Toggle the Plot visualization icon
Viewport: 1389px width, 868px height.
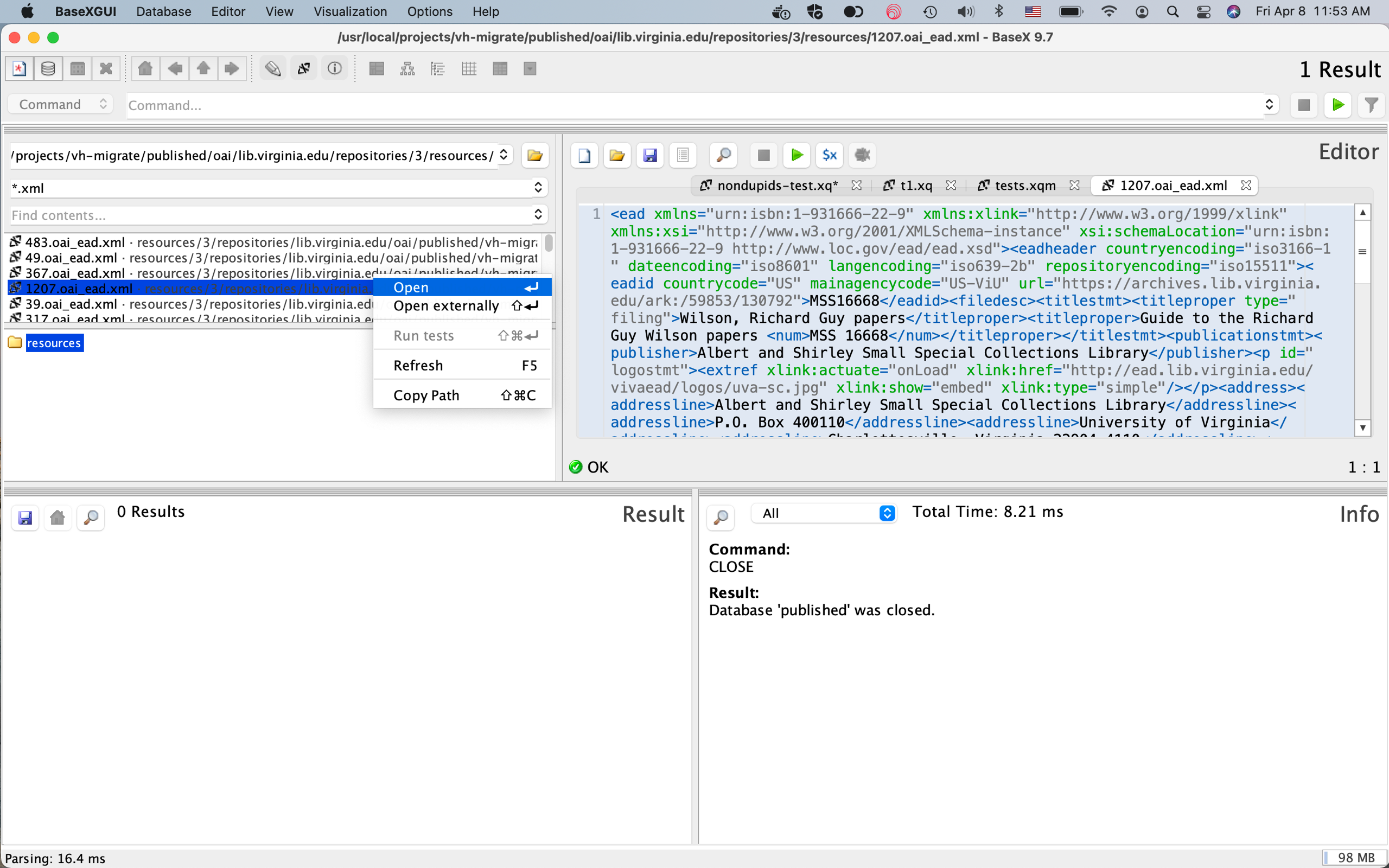pyautogui.click(x=469, y=69)
